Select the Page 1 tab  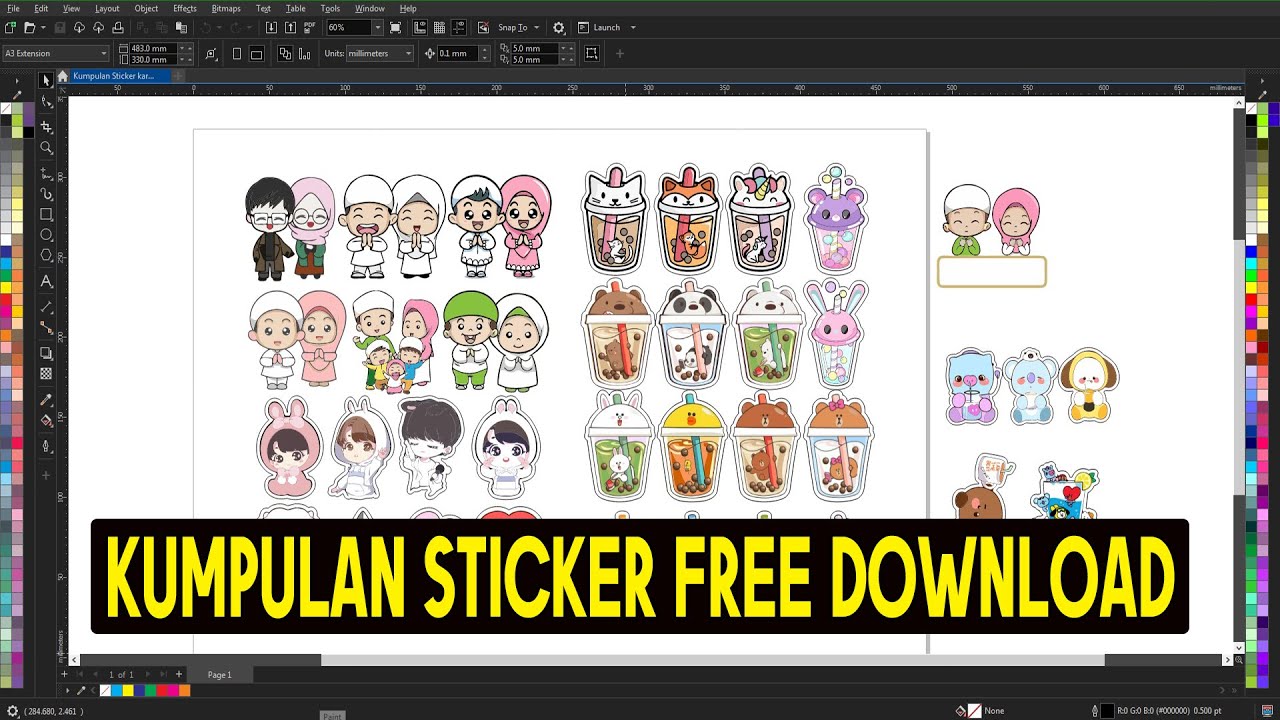pyautogui.click(x=220, y=675)
